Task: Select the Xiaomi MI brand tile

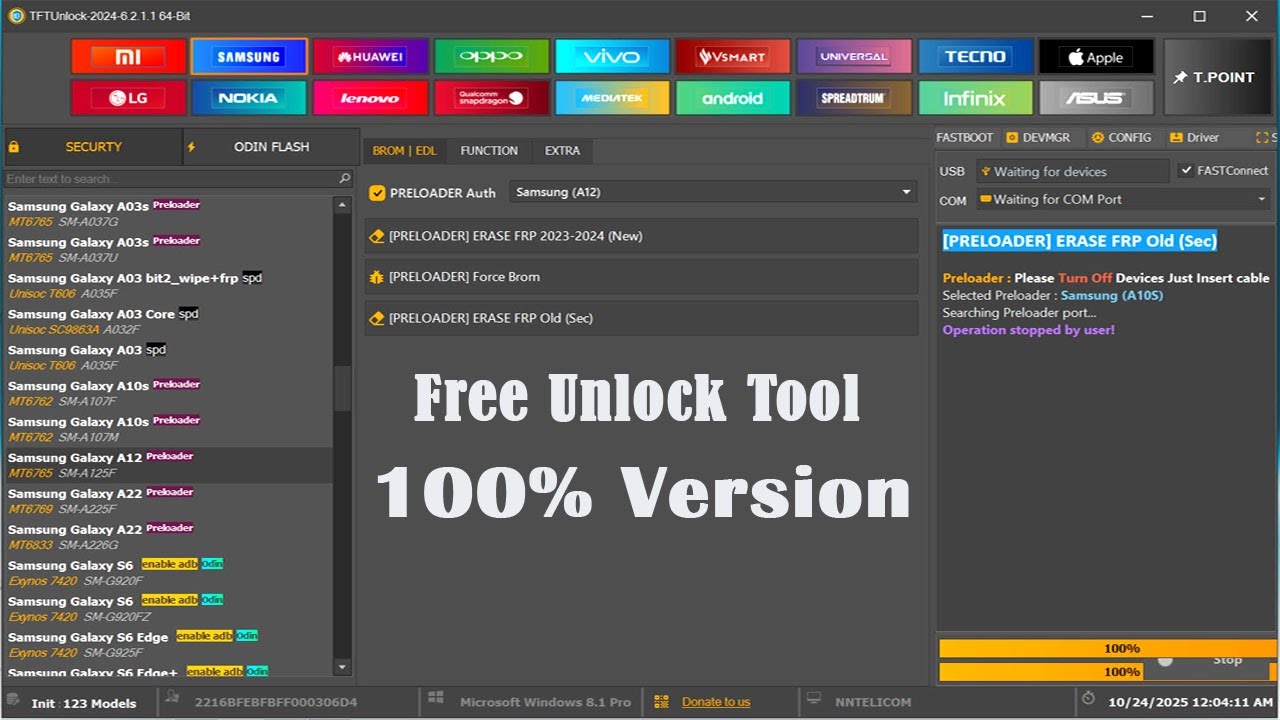Action: [128, 56]
